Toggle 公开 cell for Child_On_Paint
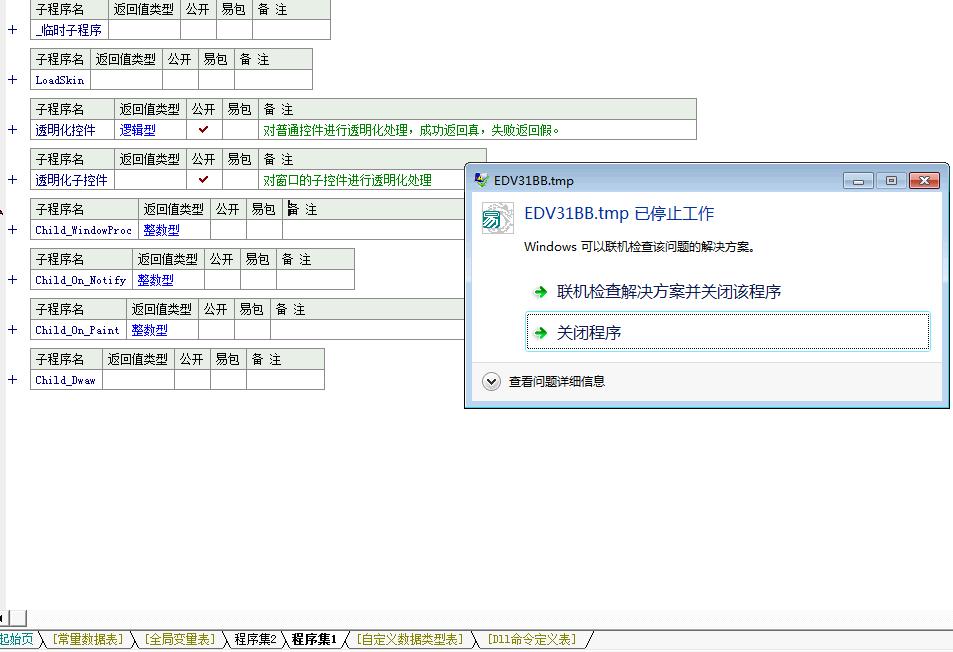 coord(216,329)
